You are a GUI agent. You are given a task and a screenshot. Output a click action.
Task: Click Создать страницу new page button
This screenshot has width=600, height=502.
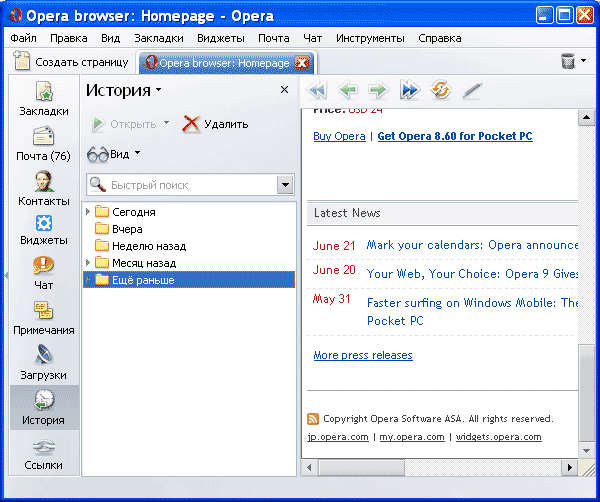[x=71, y=62]
